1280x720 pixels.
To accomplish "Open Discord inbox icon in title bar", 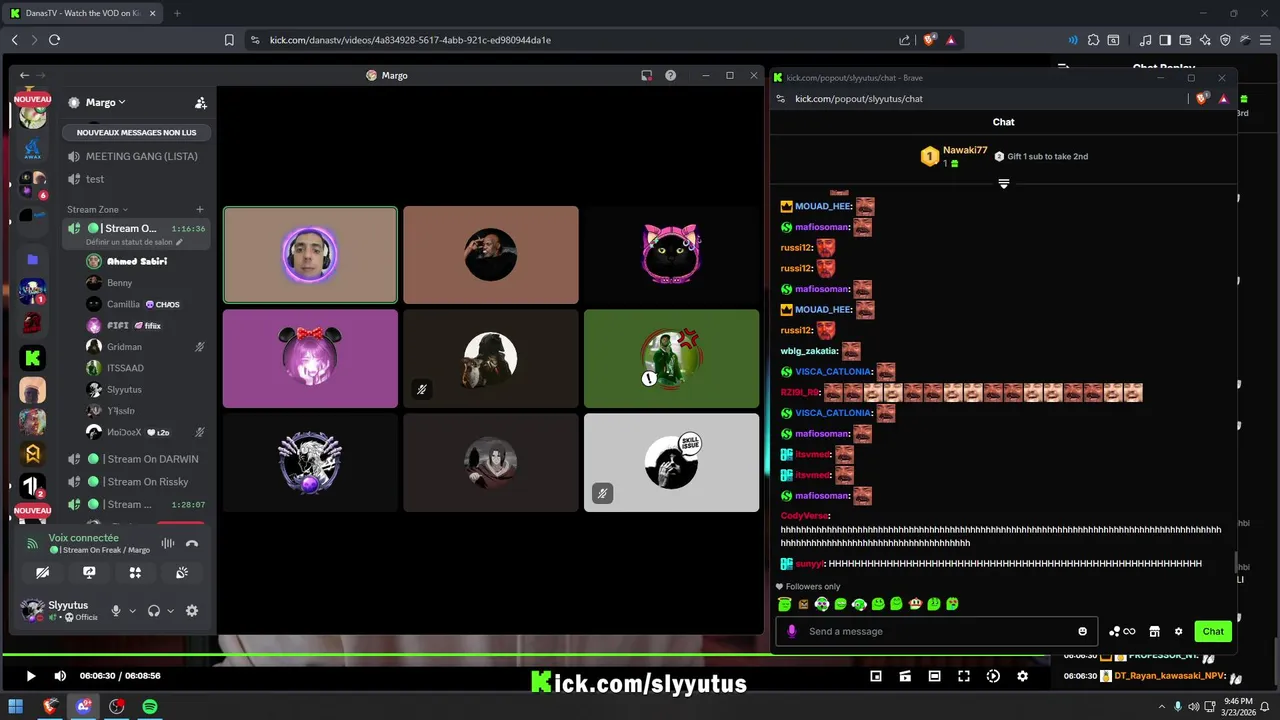I will tap(647, 75).
